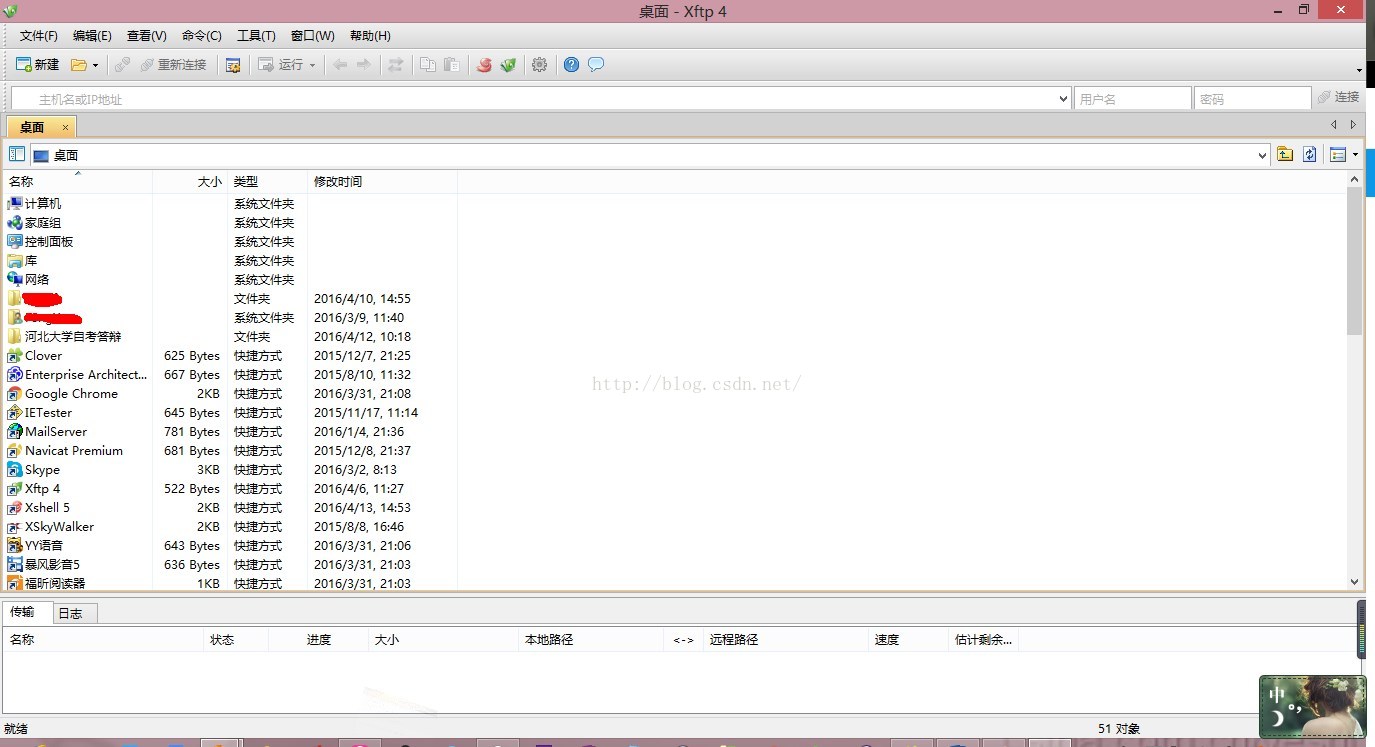
Task: Click the speech bubble feedback icon
Action: click(596, 65)
